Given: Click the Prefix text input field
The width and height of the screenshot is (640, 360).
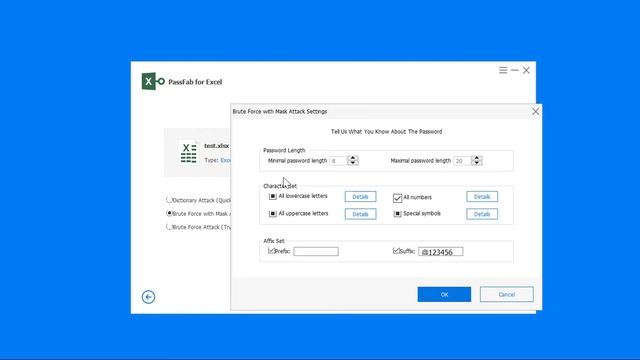Looking at the screenshot, I should click(316, 251).
